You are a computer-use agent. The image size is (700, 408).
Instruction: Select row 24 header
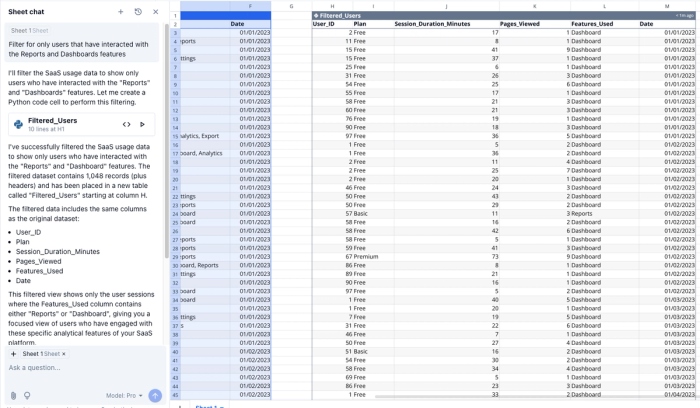[175, 214]
